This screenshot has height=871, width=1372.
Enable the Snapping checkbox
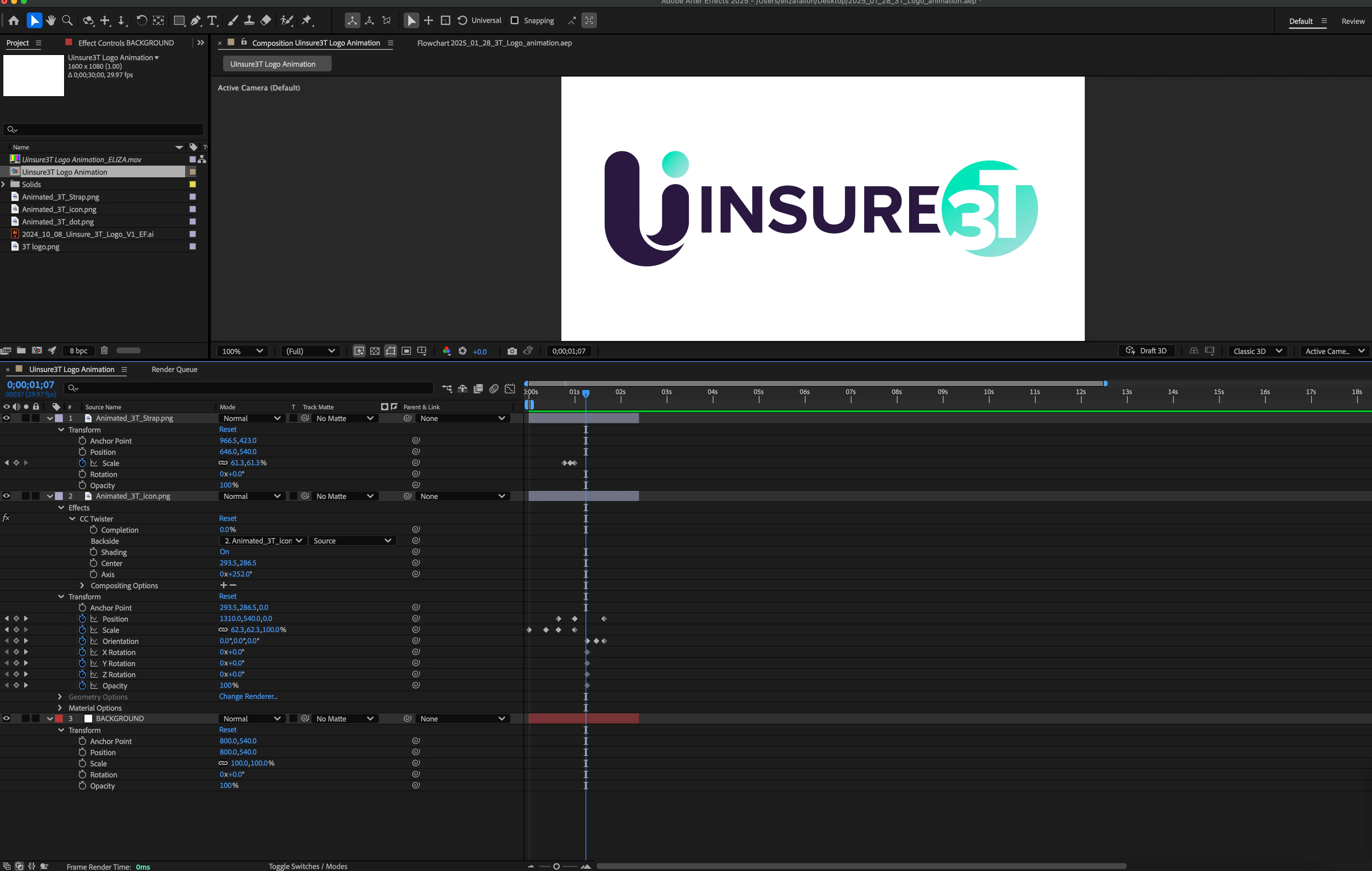[x=515, y=21]
